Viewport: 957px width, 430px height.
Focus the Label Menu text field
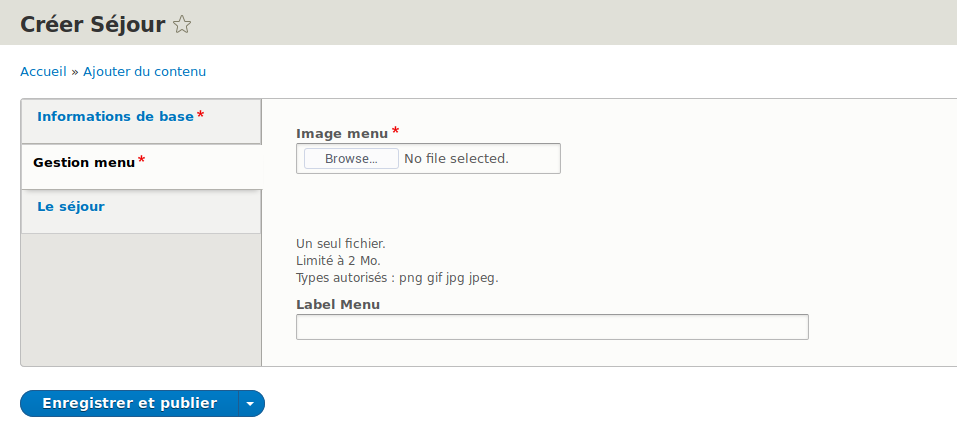552,327
